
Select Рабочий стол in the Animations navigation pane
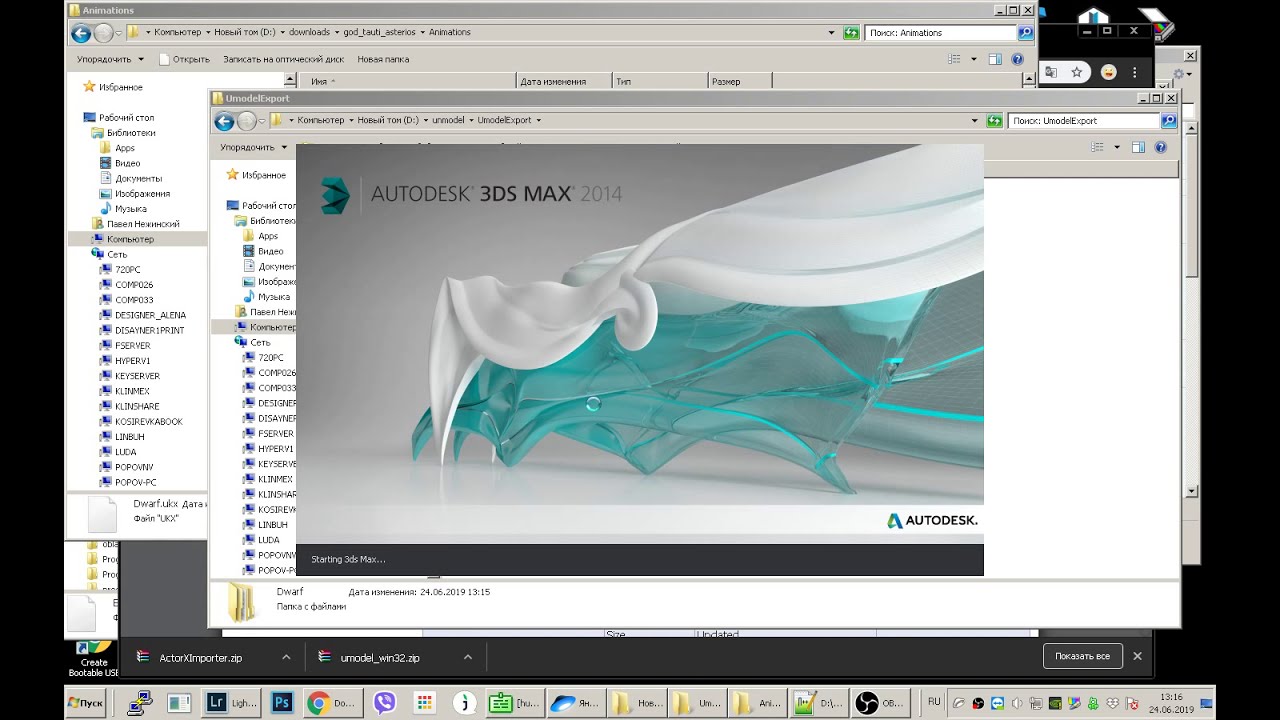point(126,117)
